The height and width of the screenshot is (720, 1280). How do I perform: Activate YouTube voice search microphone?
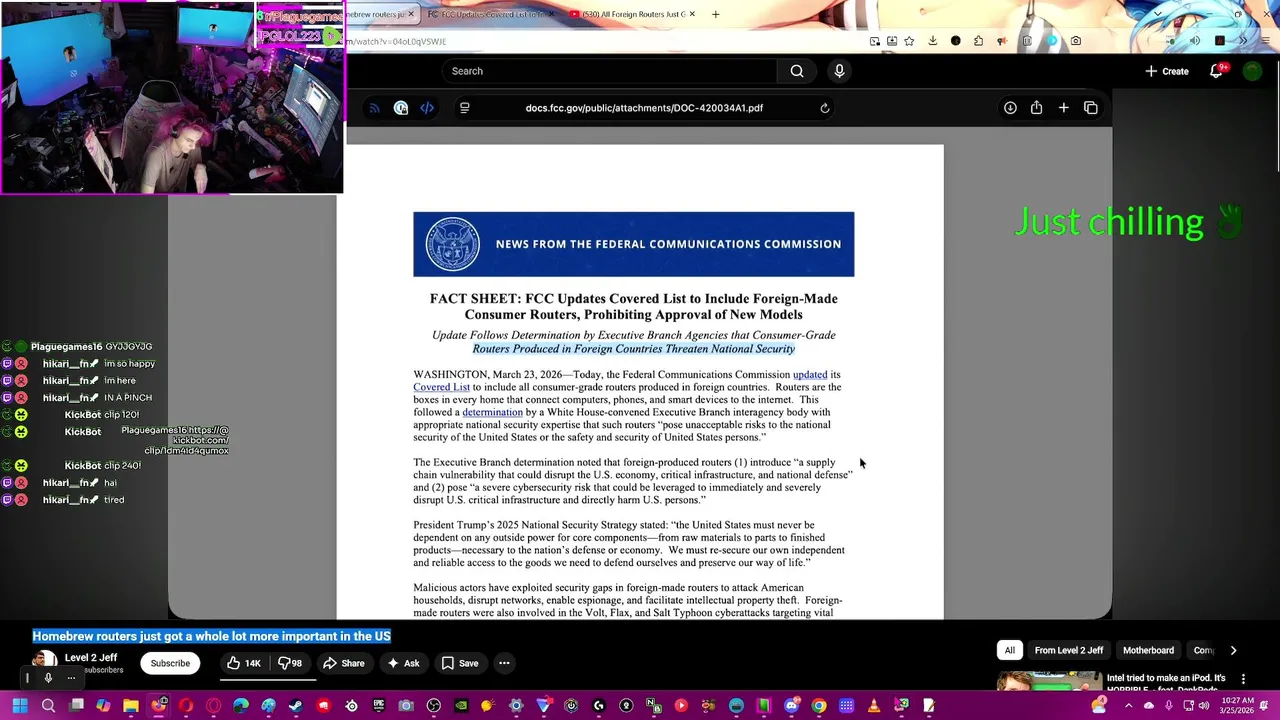[x=839, y=71]
